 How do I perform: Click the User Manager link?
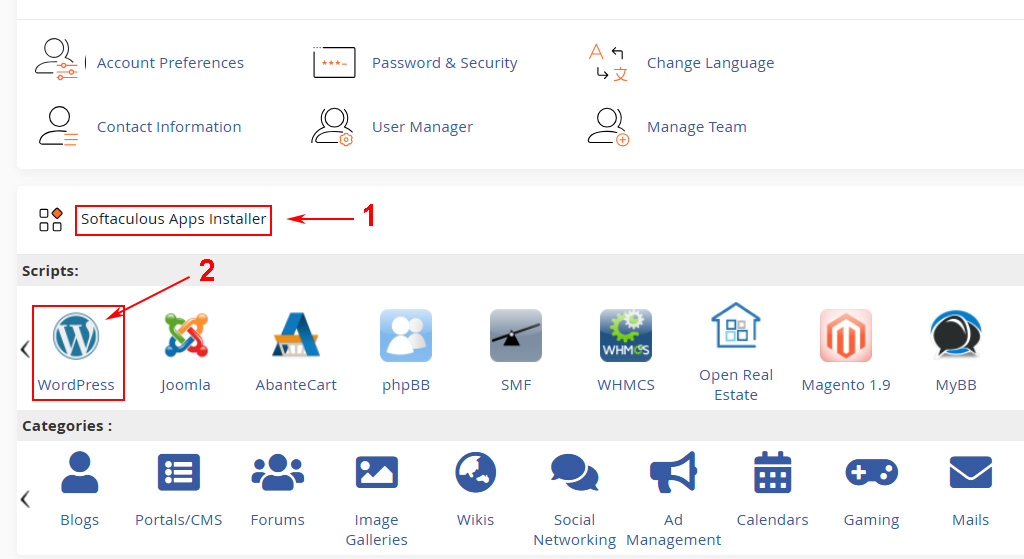(x=423, y=127)
